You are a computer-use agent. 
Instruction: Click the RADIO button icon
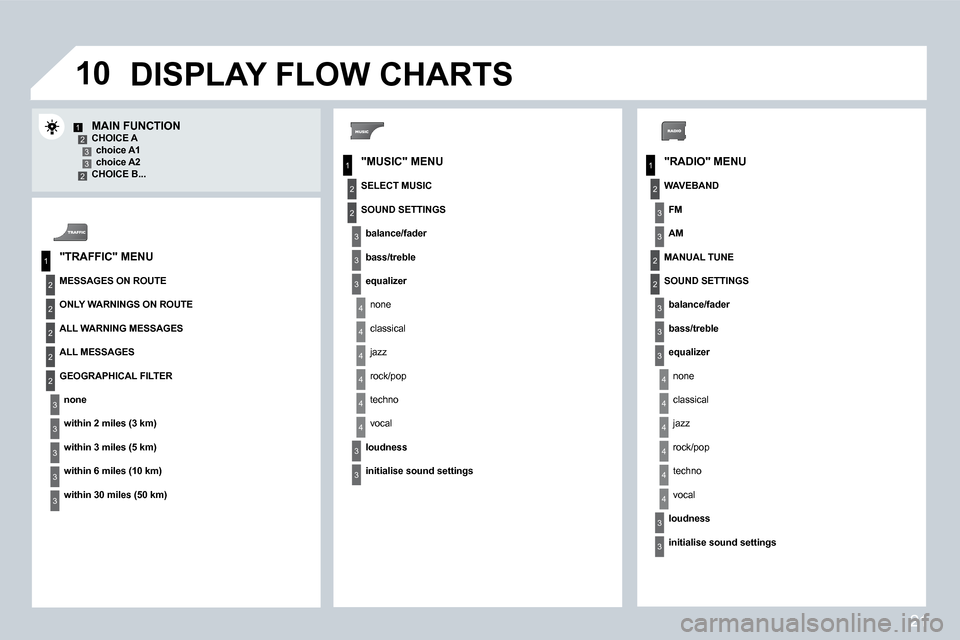(x=673, y=130)
